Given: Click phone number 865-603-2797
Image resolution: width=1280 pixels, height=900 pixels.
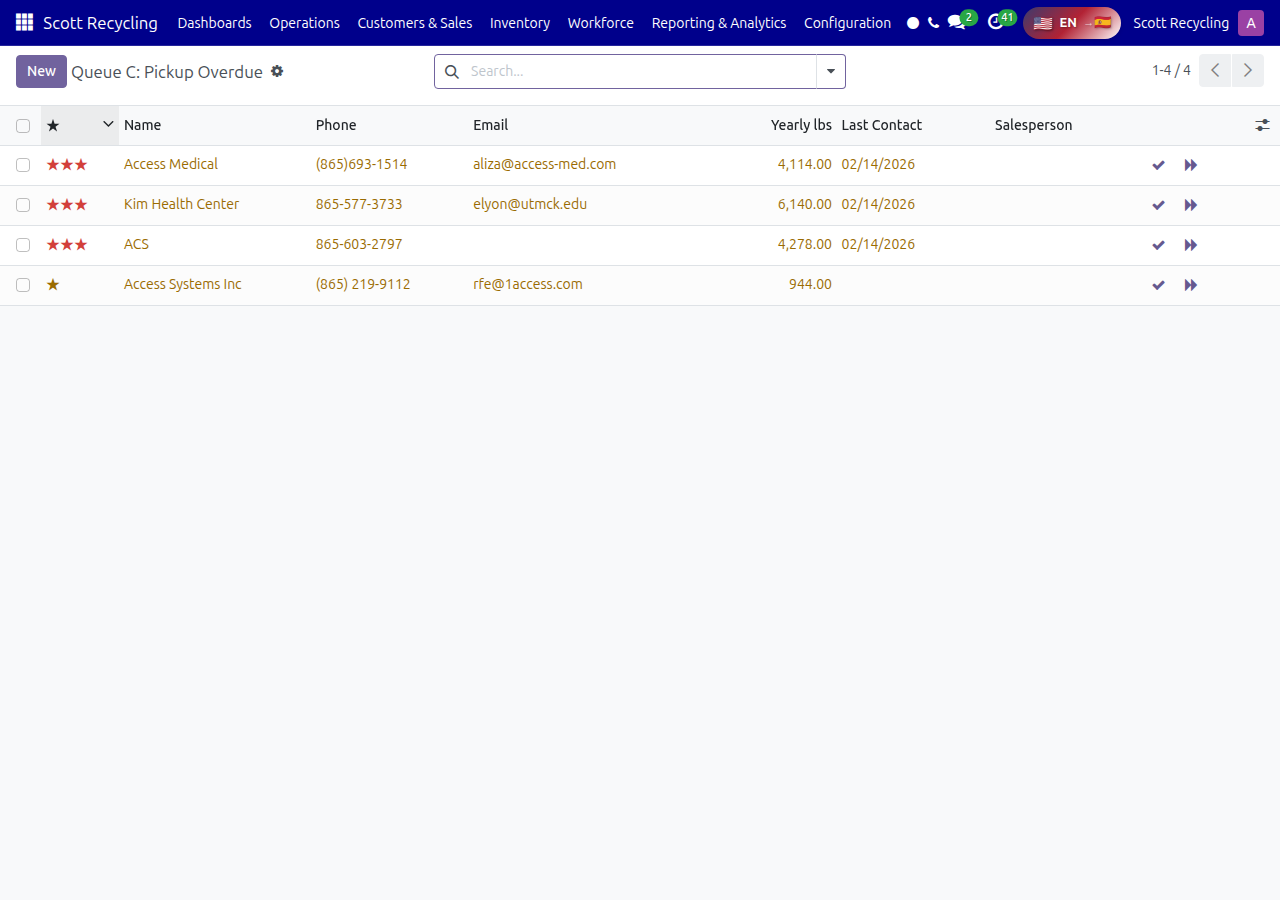Looking at the screenshot, I should (x=359, y=244).
